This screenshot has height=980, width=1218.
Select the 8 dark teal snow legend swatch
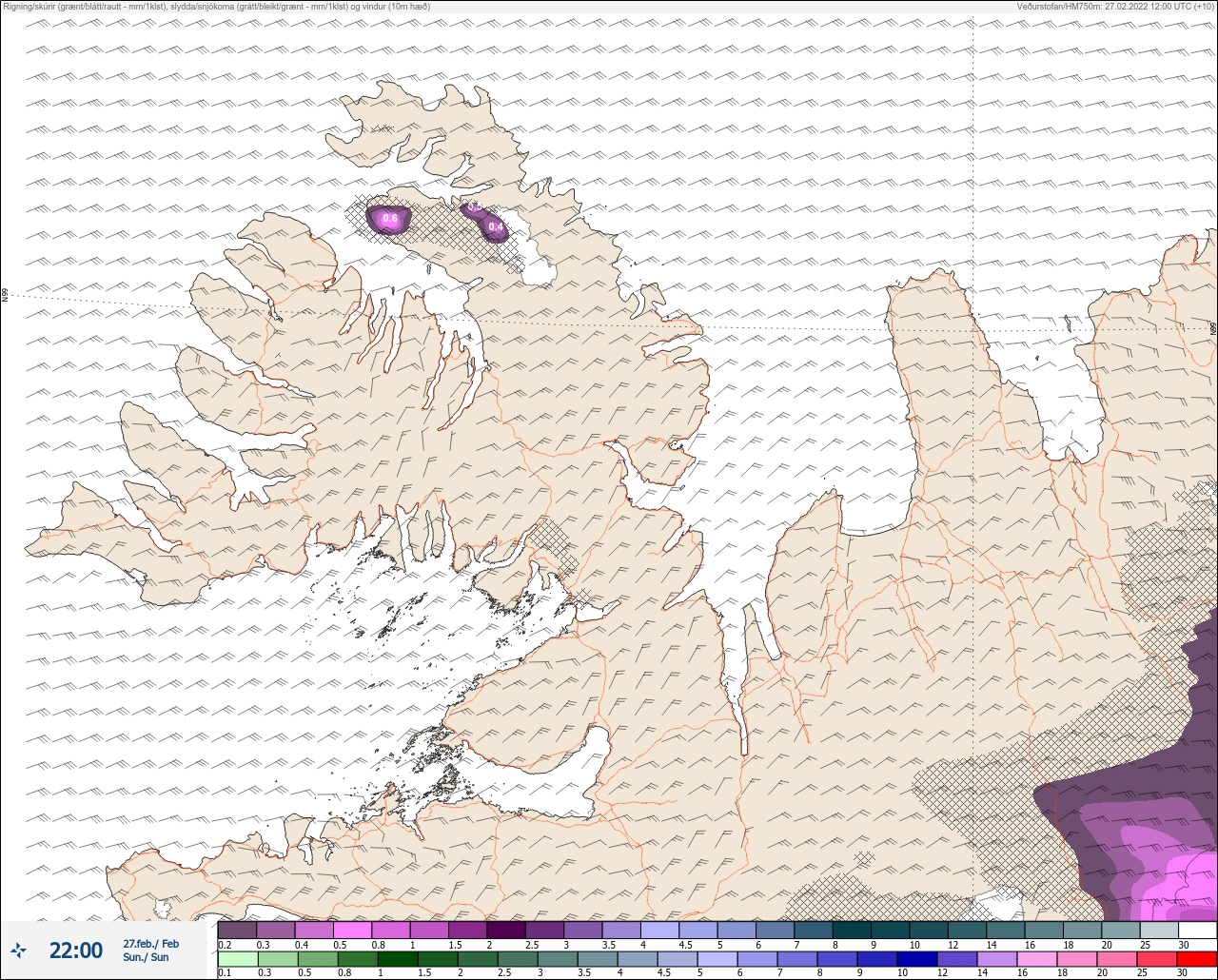[852, 930]
